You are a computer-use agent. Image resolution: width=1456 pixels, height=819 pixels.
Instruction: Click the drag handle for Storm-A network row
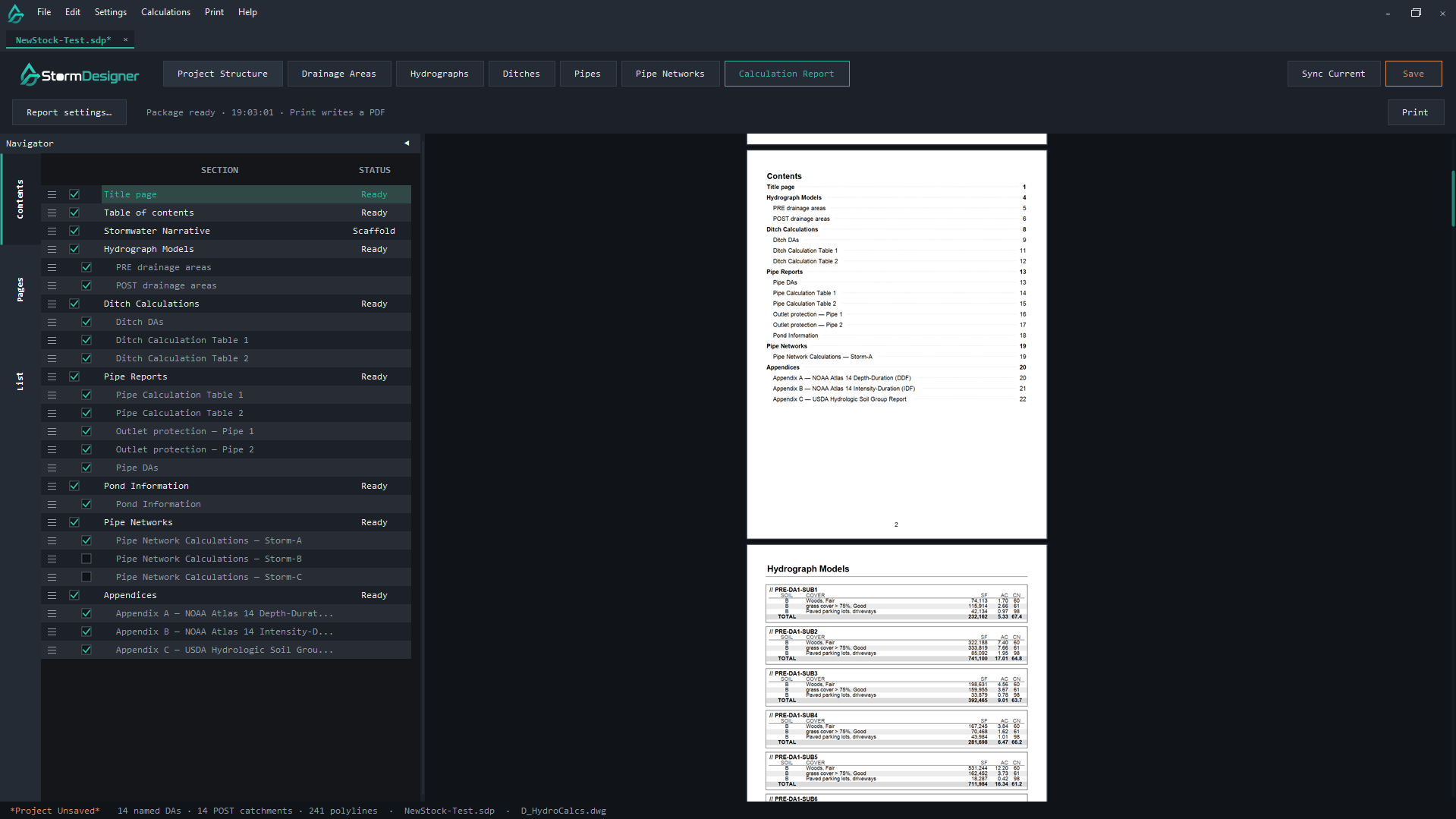(x=52, y=540)
